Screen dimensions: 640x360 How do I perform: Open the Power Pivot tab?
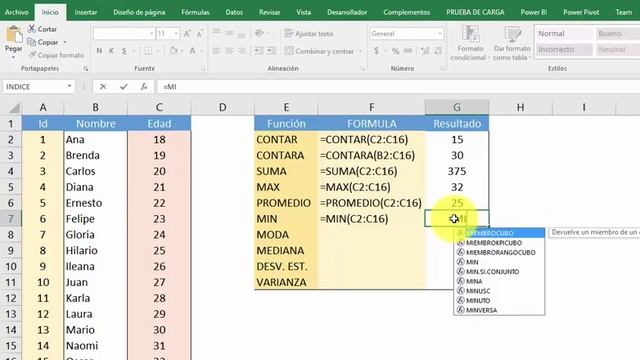pos(581,12)
